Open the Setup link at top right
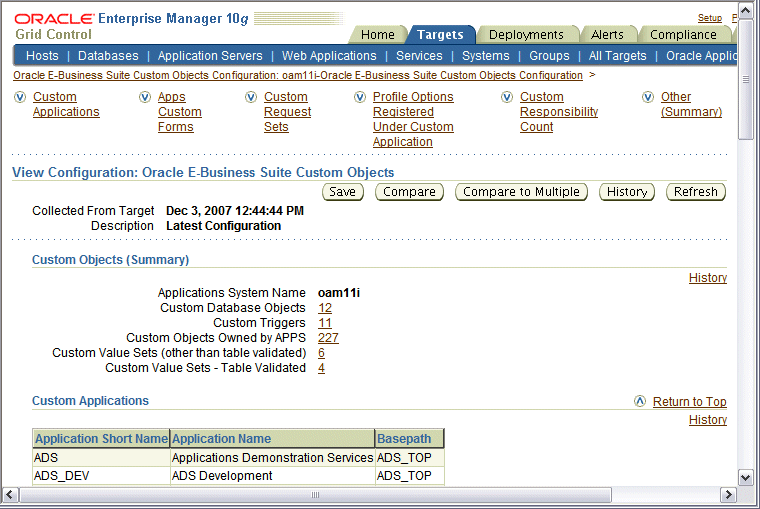Screen dimensions: 760x509 point(710,18)
